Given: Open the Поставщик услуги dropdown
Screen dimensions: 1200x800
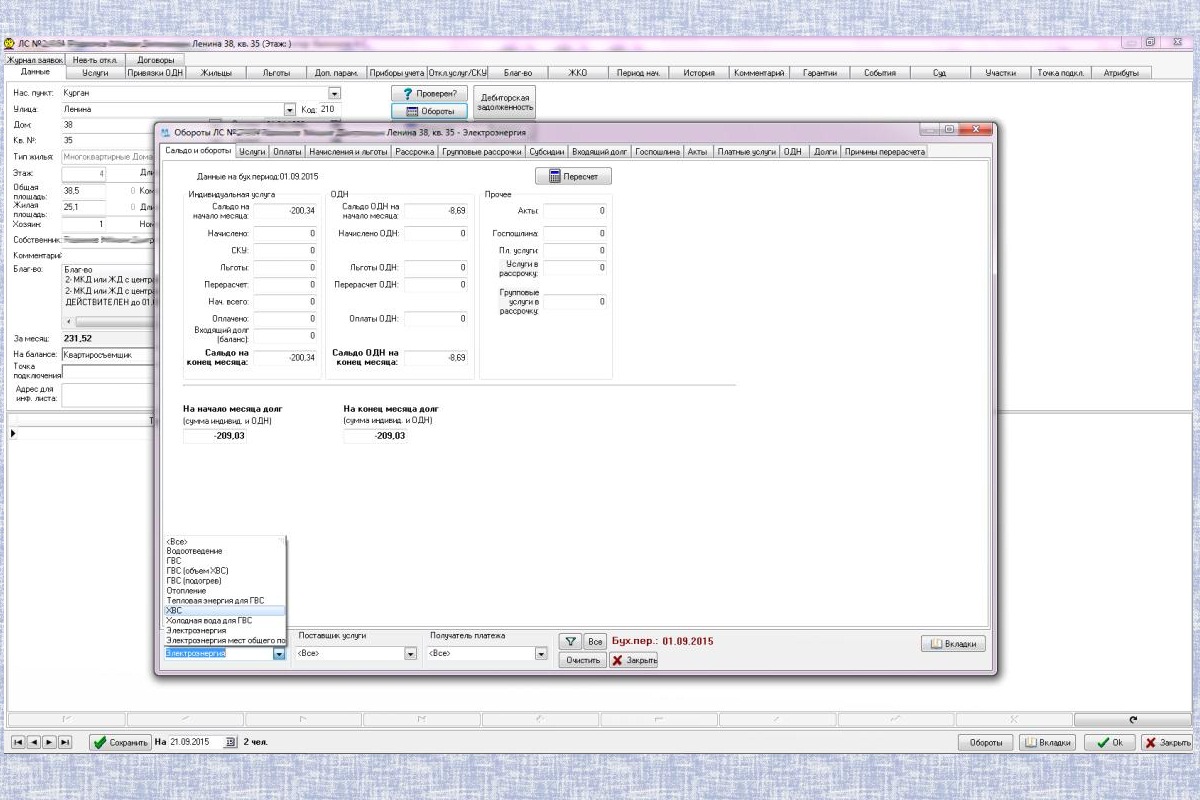Looking at the screenshot, I should click(410, 654).
